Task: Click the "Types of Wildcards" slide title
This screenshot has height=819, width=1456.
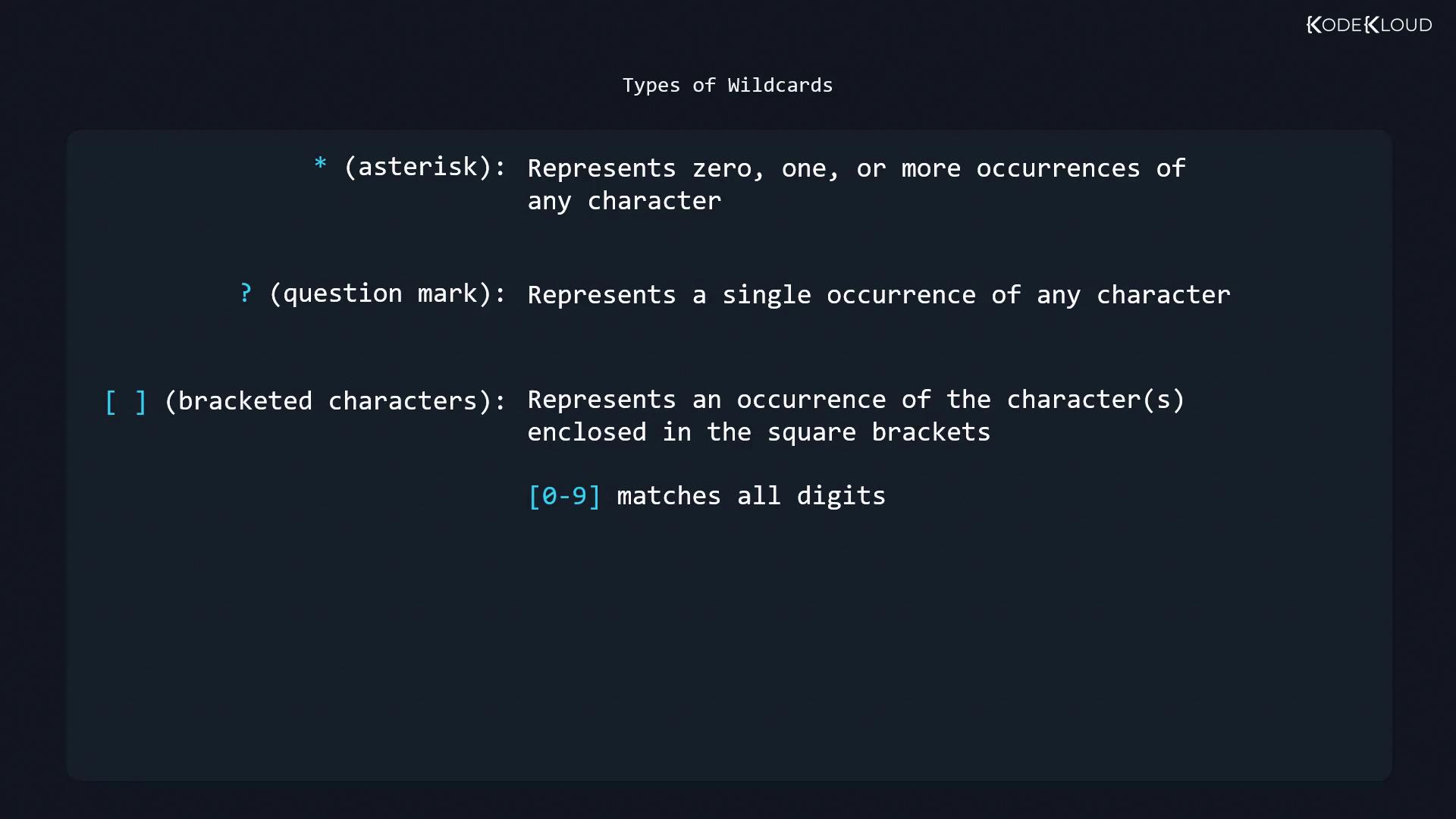Action: coord(727,85)
